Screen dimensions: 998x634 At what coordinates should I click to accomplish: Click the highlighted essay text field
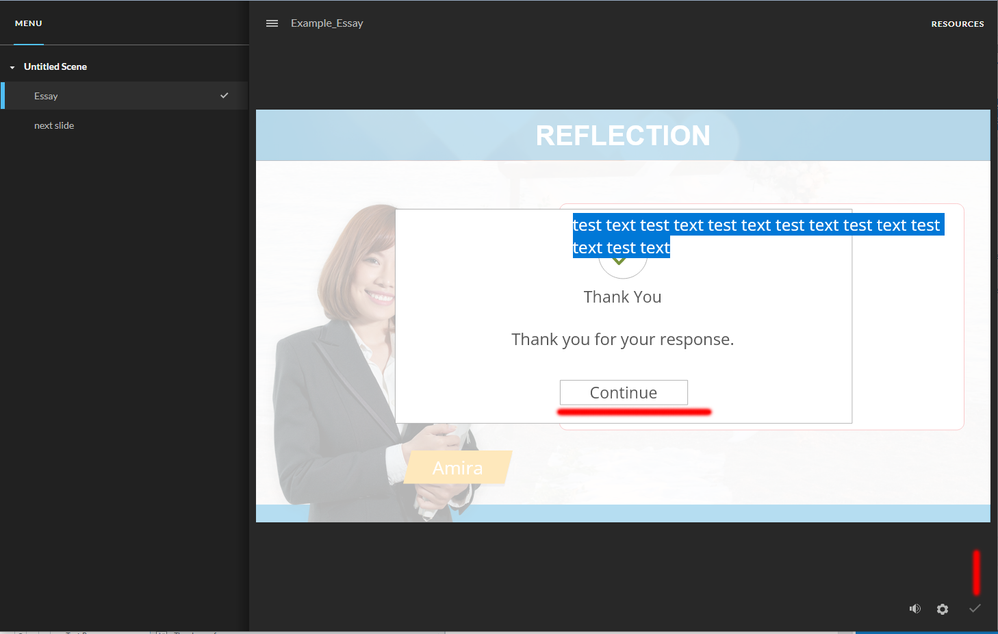point(757,236)
